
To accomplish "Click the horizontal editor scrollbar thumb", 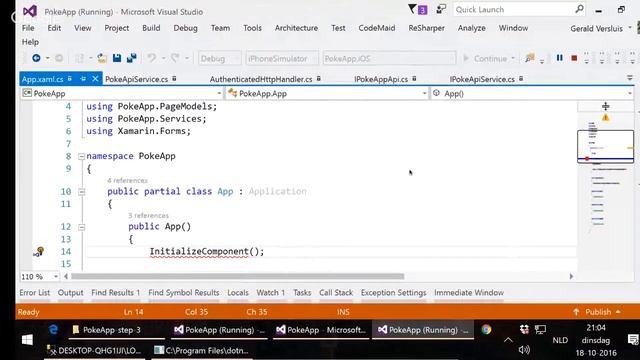I will [238, 276].
